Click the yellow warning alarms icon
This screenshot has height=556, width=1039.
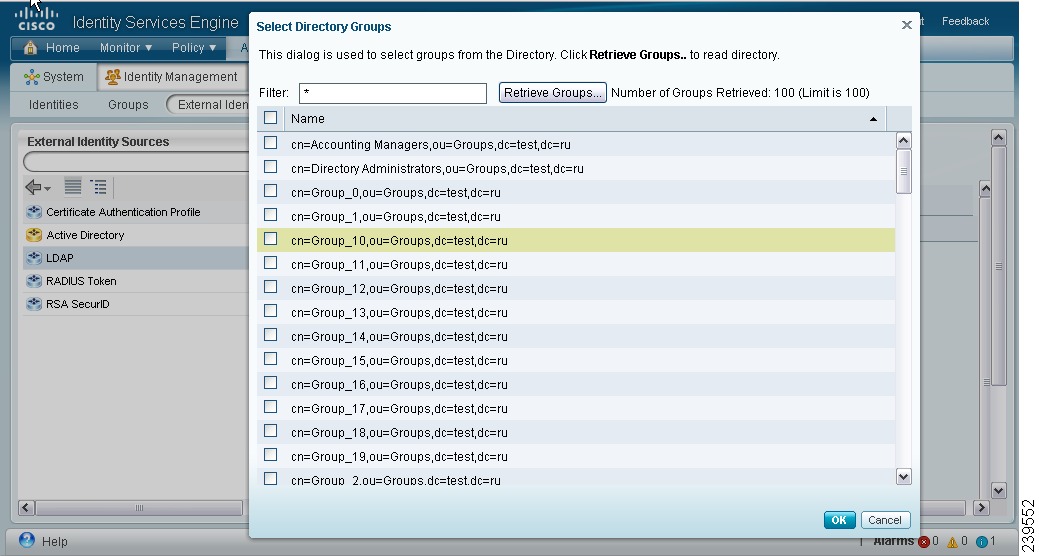952,541
